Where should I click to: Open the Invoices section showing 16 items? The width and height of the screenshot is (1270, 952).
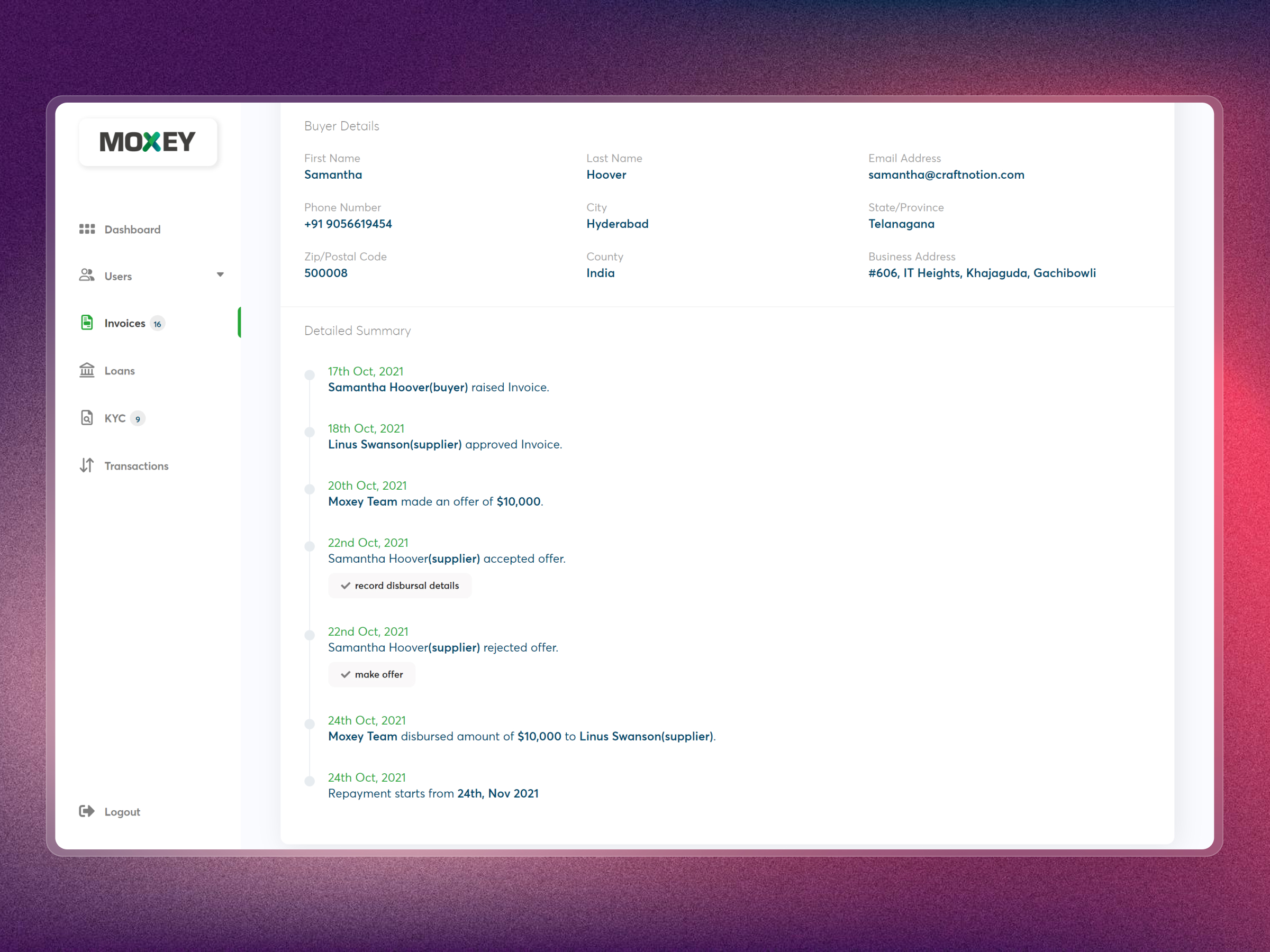125,323
